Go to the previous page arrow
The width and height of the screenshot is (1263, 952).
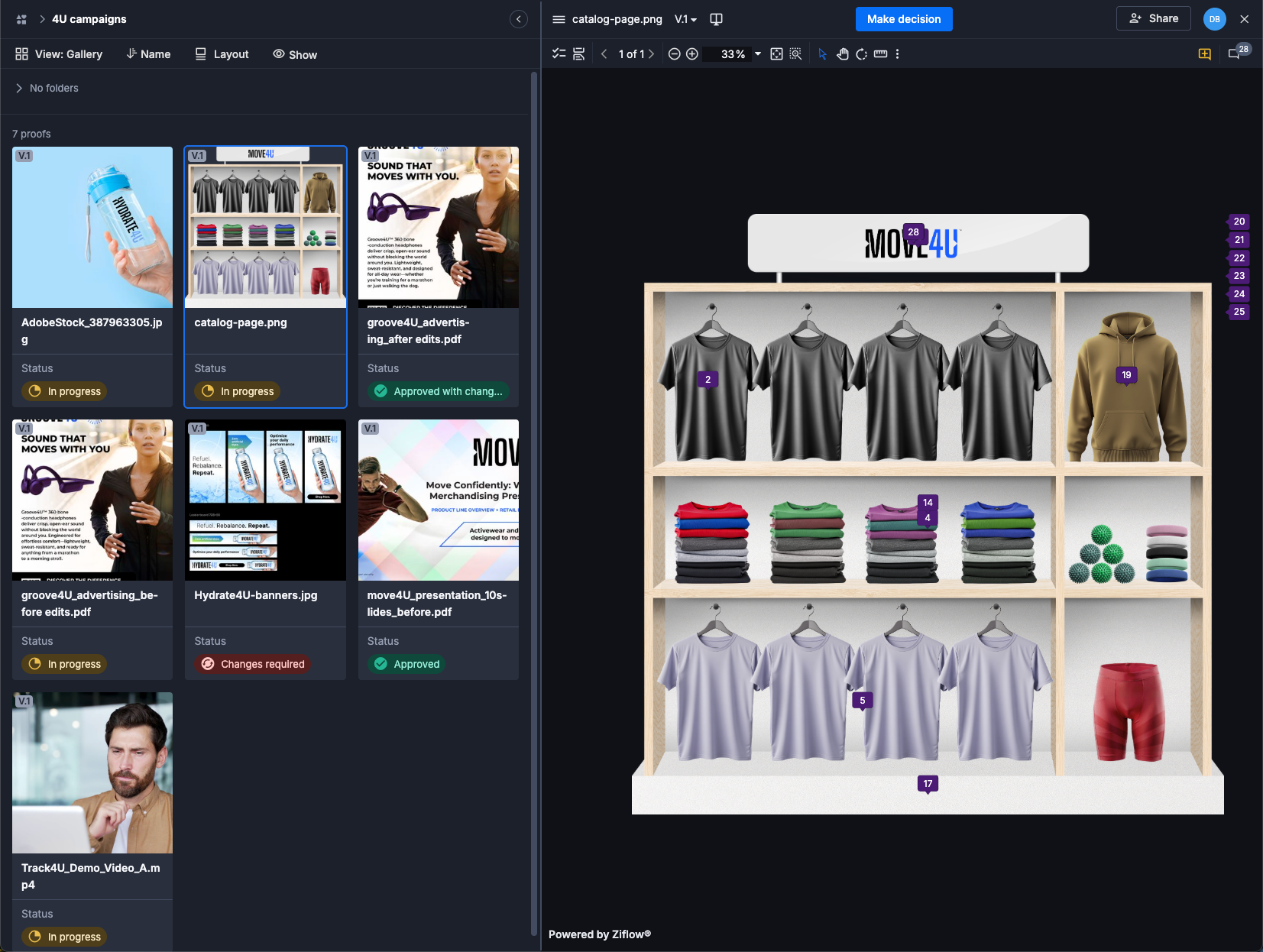coord(604,54)
